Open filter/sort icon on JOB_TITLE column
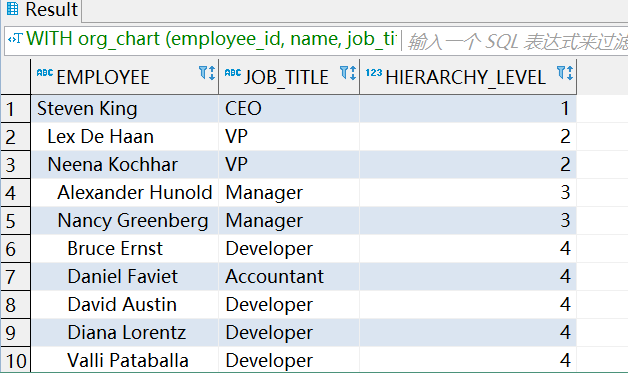This screenshot has height=381, width=628. click(x=348, y=73)
